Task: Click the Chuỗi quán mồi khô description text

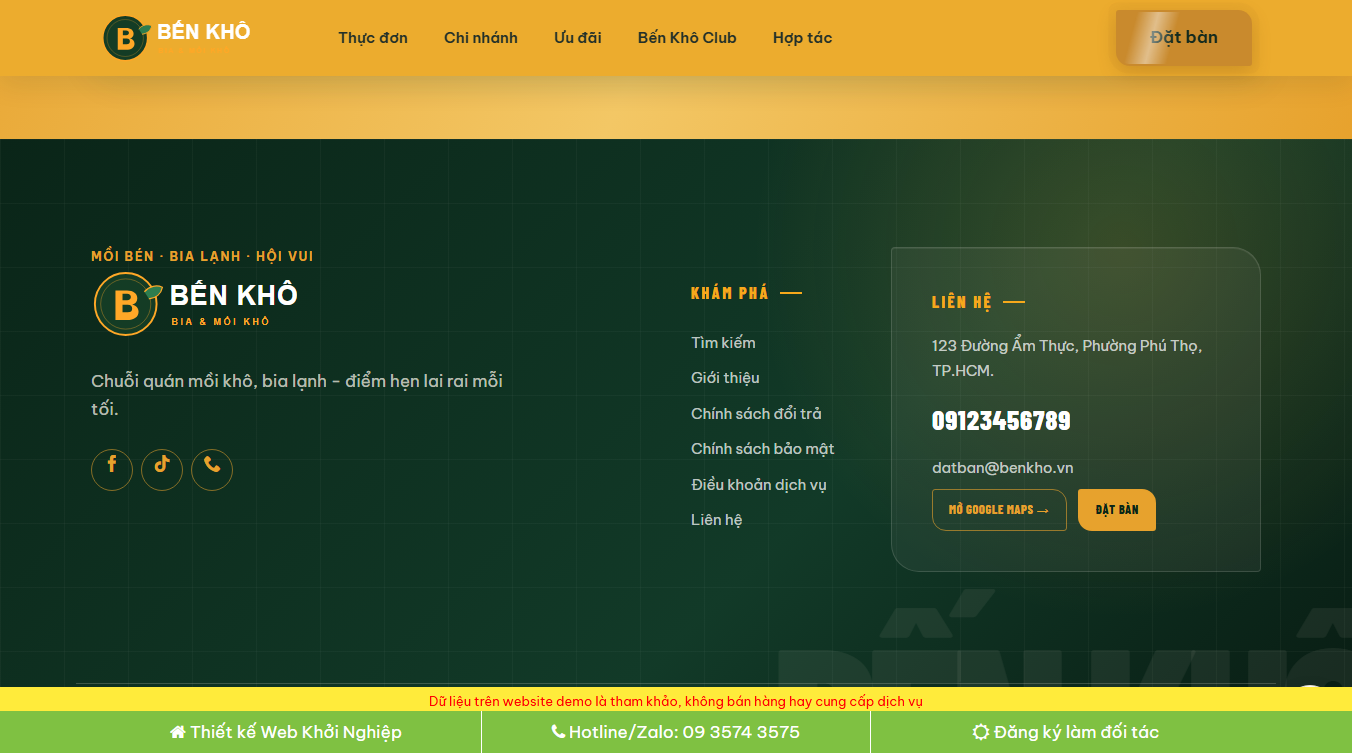Action: click(297, 395)
